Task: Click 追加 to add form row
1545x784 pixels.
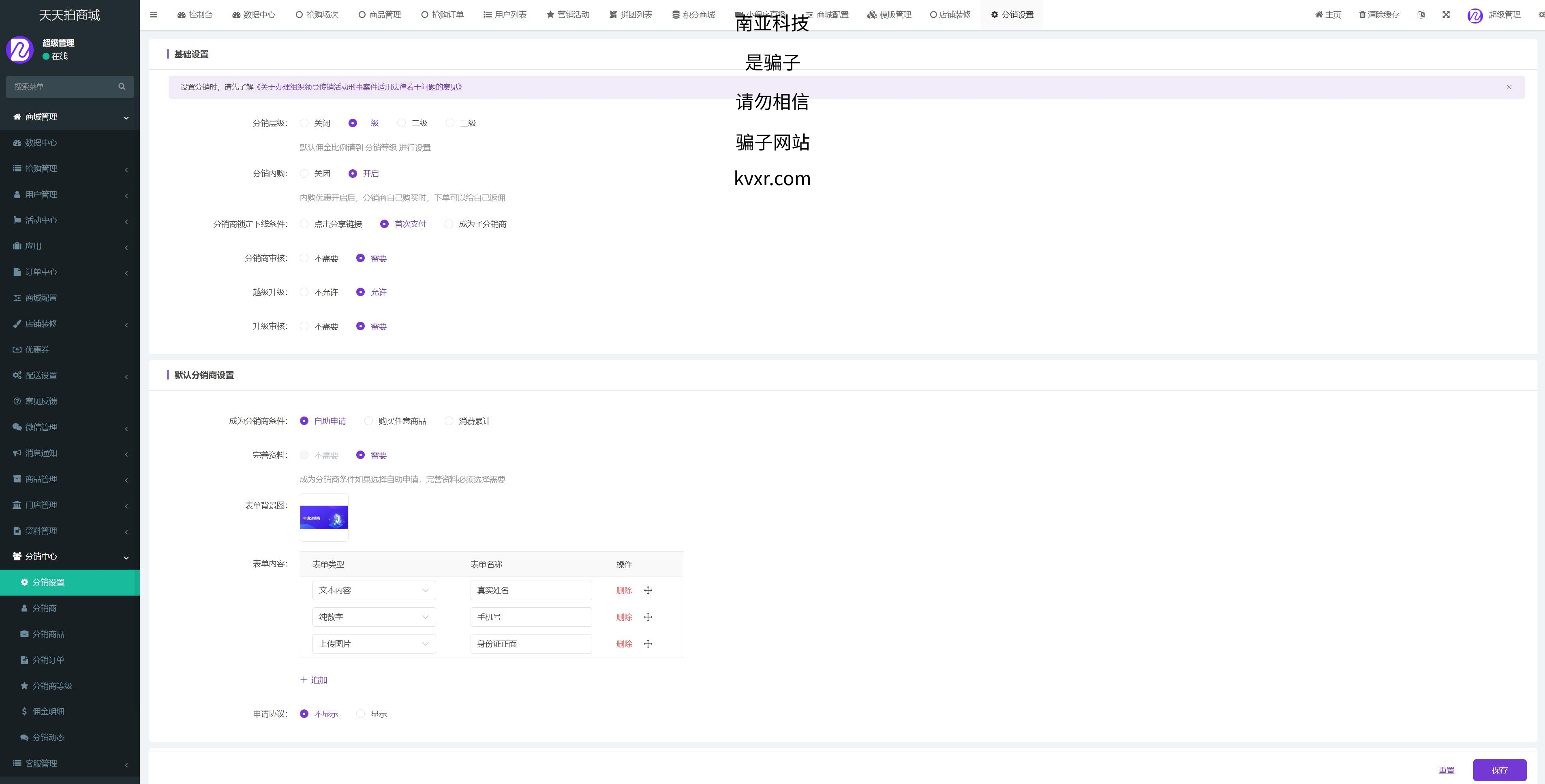Action: 314,680
